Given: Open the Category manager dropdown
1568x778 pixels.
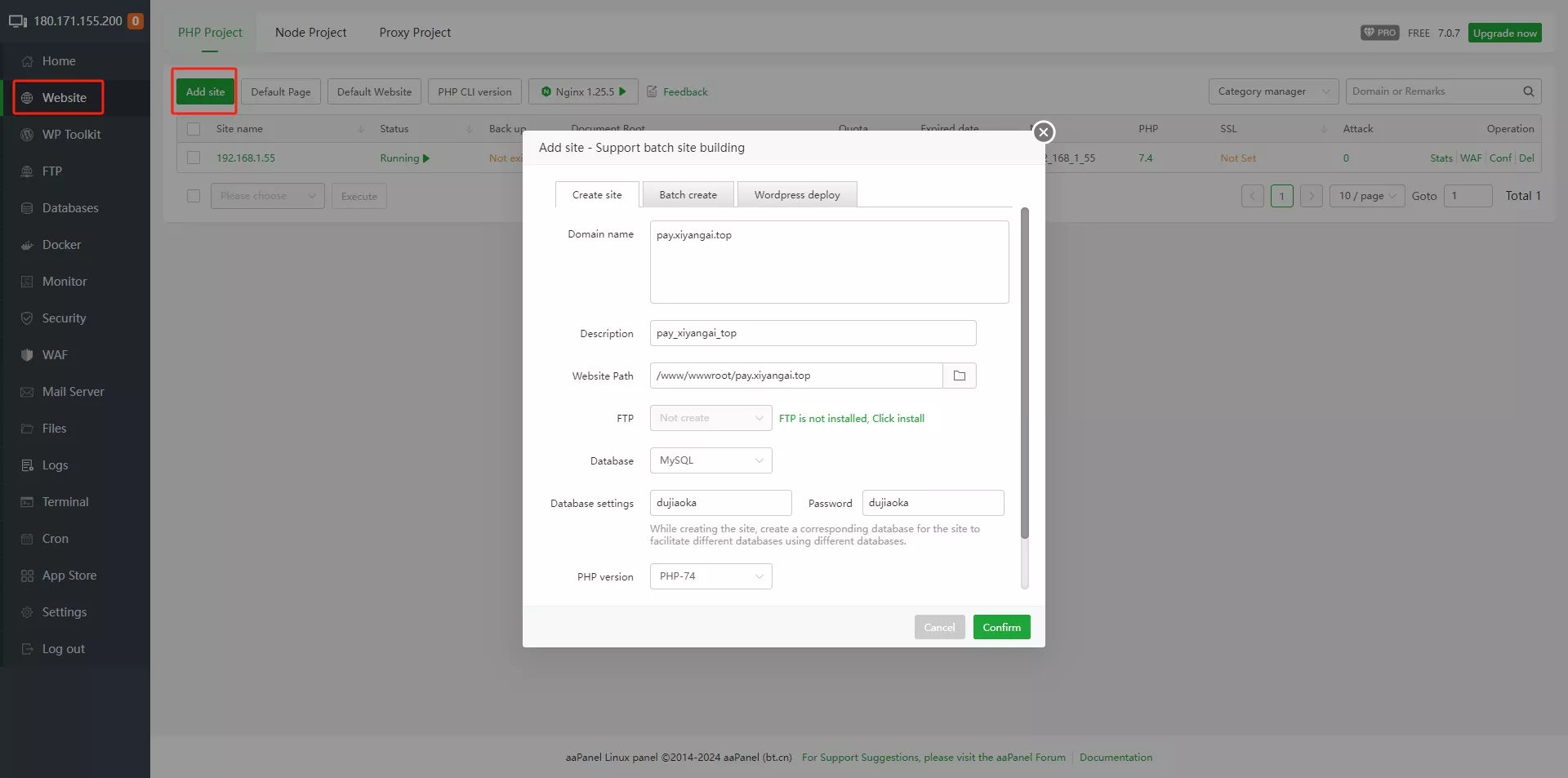Looking at the screenshot, I should [x=1272, y=91].
